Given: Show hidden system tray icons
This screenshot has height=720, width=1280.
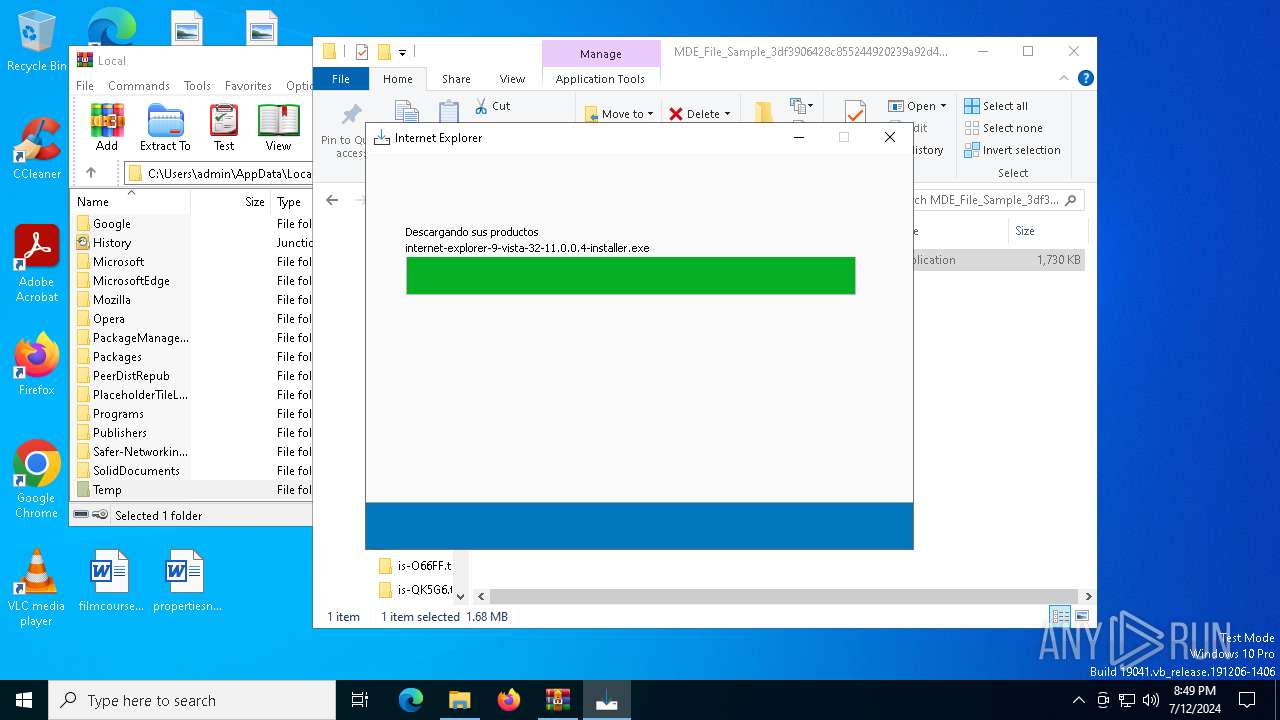Looking at the screenshot, I should (x=1078, y=700).
